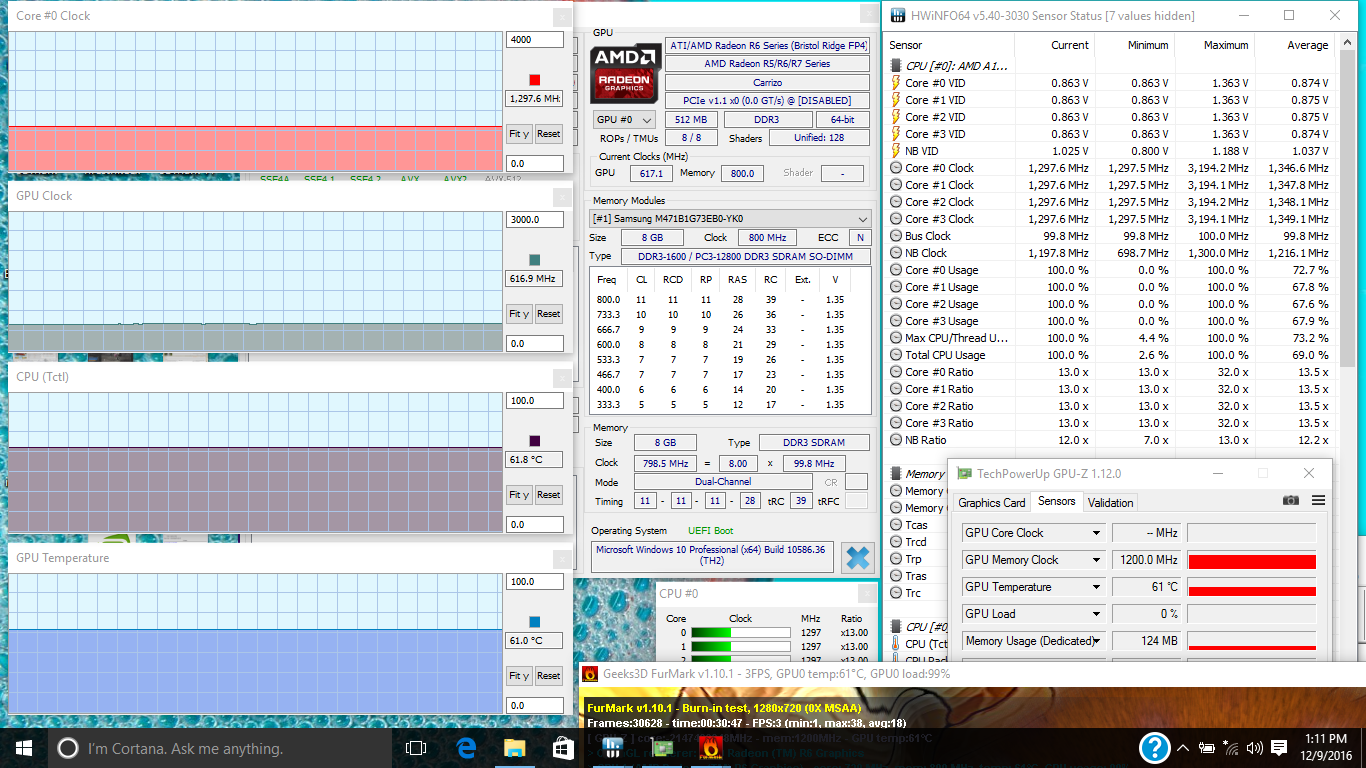Screen dimensions: 1366x768
Task: Open the GPU Temperature sensor dropdown in GPU-Z
Action: [1034, 587]
